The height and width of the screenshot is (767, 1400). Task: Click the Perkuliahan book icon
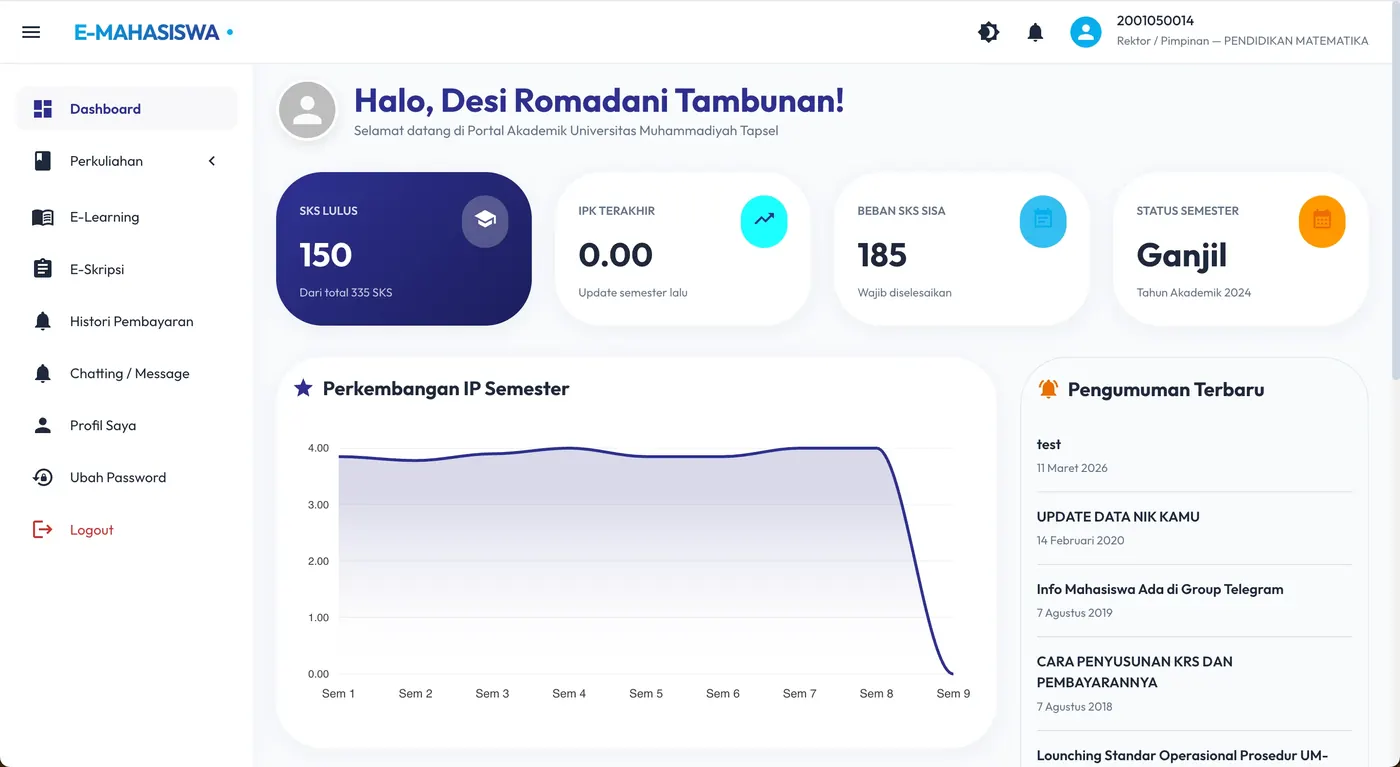pos(42,161)
